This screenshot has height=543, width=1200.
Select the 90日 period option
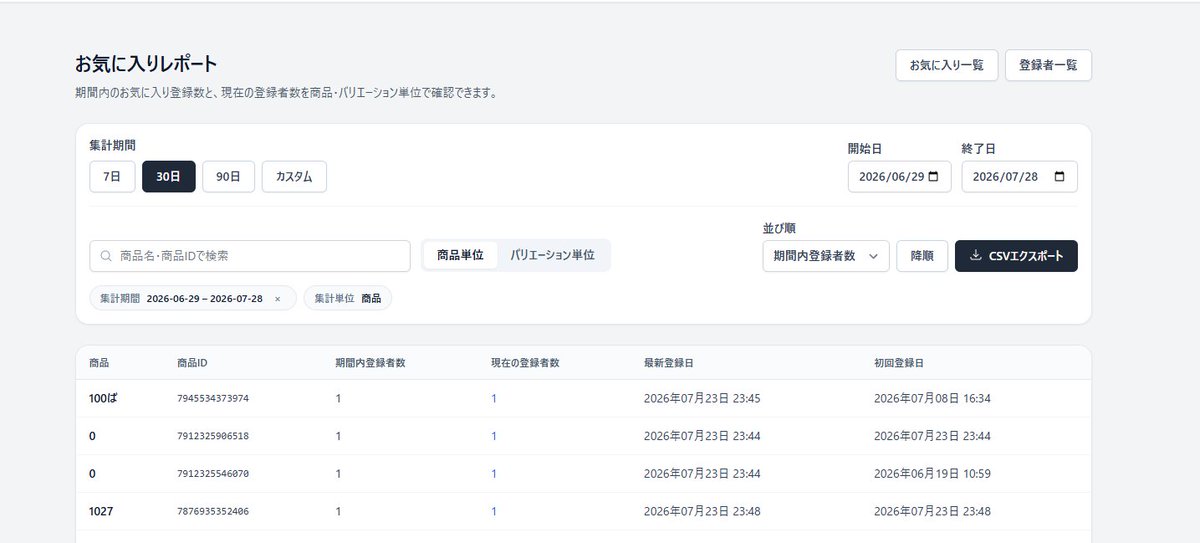pos(229,176)
